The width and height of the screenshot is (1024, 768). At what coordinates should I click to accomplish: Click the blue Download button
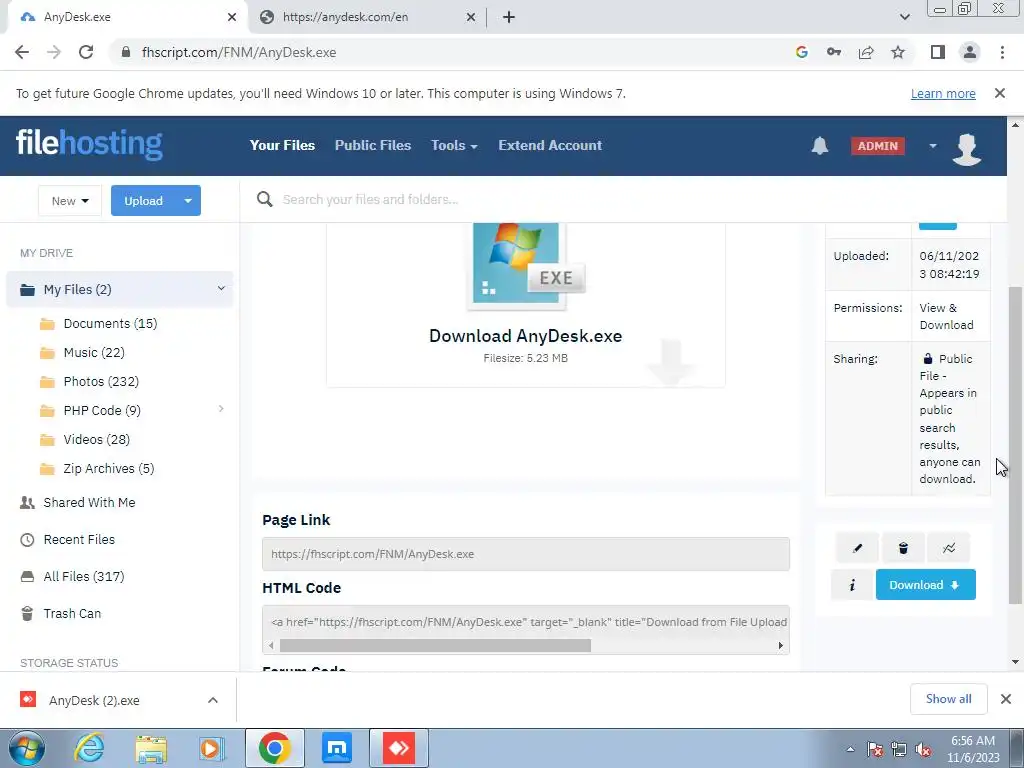(925, 584)
